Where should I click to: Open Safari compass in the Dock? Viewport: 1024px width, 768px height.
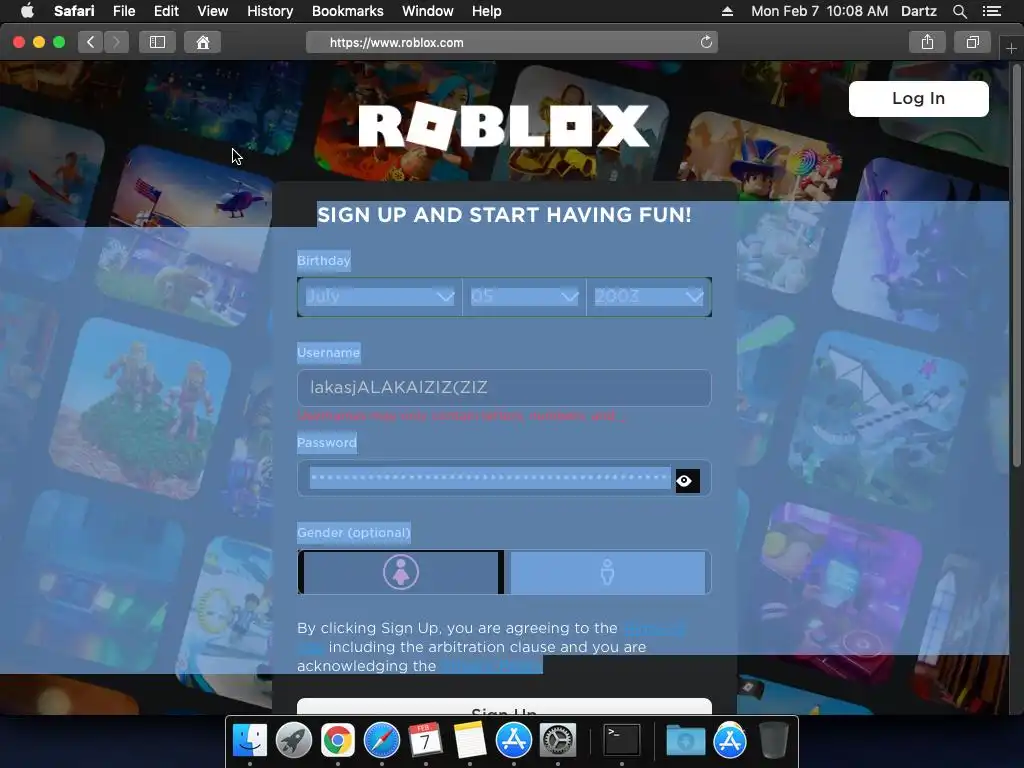[x=382, y=740]
